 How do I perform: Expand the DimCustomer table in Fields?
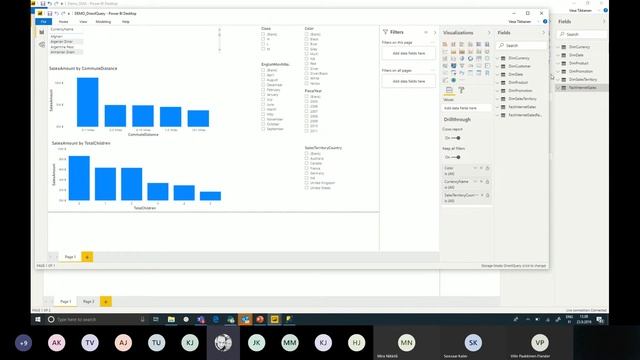(x=498, y=66)
